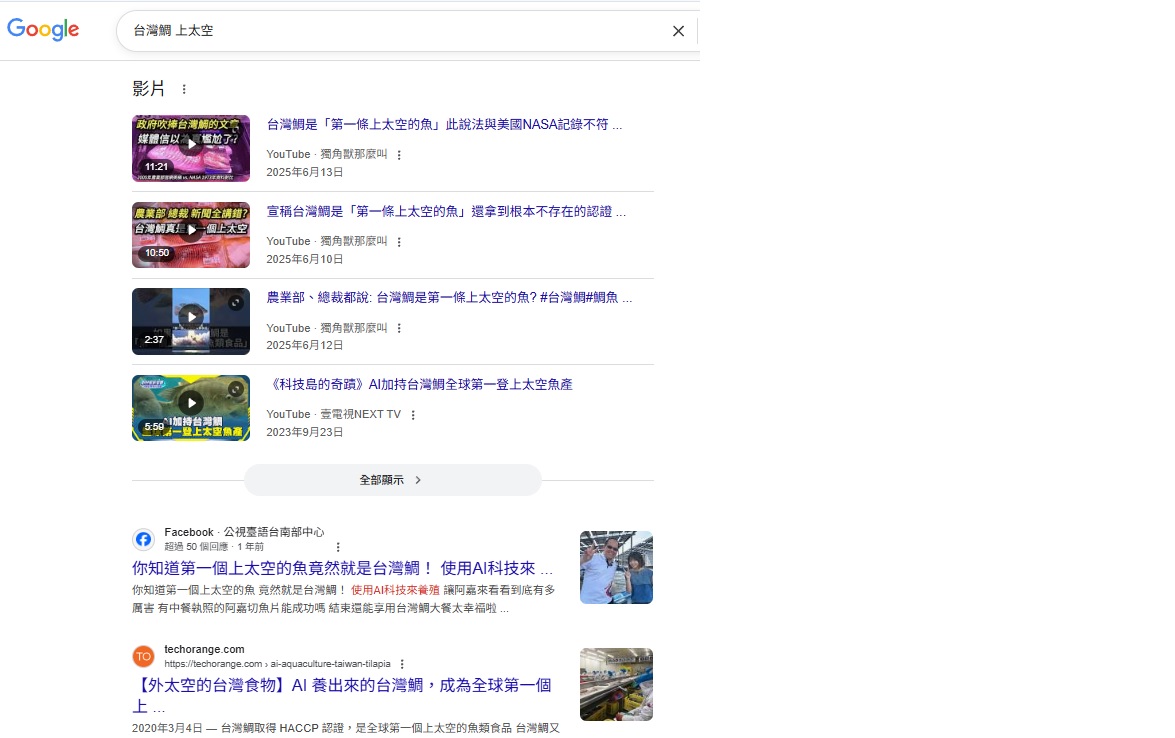1175x738 pixels.
Task: Open three-dot menu for 2:37 video result
Action: (399, 329)
